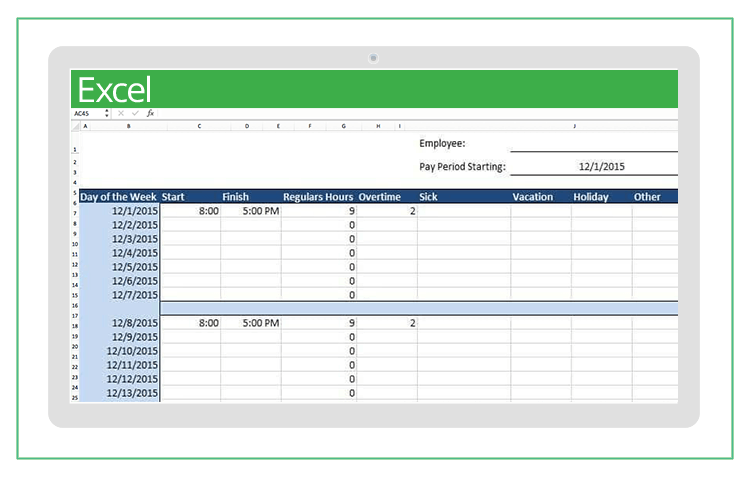Select the Start time 8:00 for 12/1/2015
This screenshot has height=479, width=746.
point(190,212)
